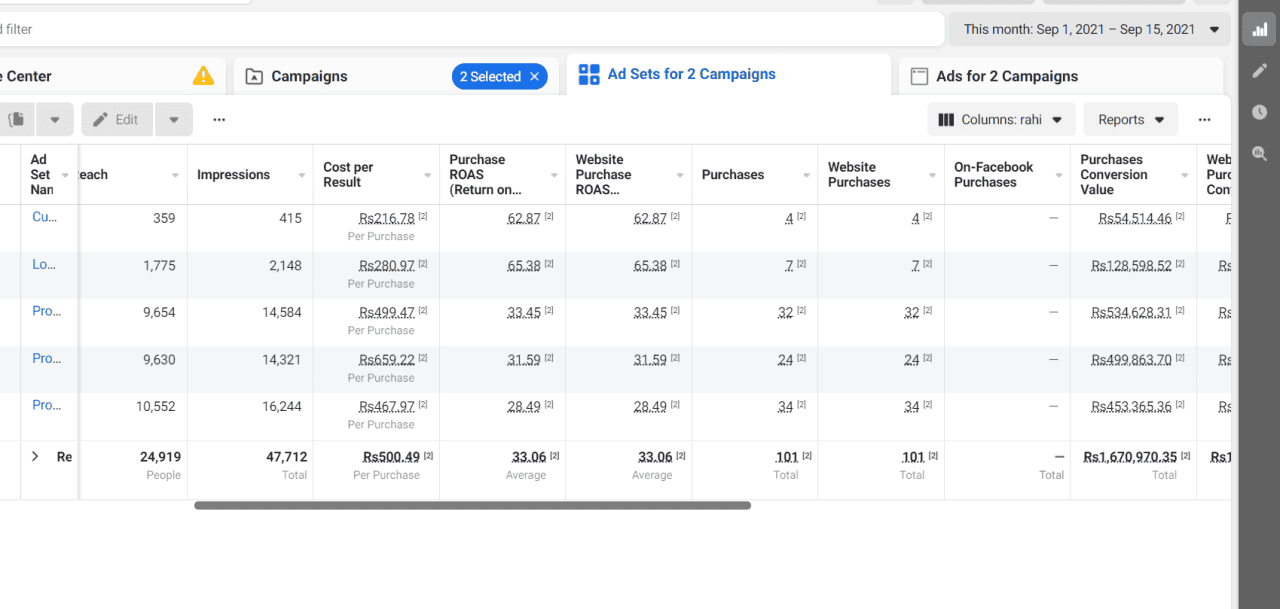The image size is (1280, 609).
Task: Duplicate ad sets using the copy icon
Action: click(x=14, y=118)
